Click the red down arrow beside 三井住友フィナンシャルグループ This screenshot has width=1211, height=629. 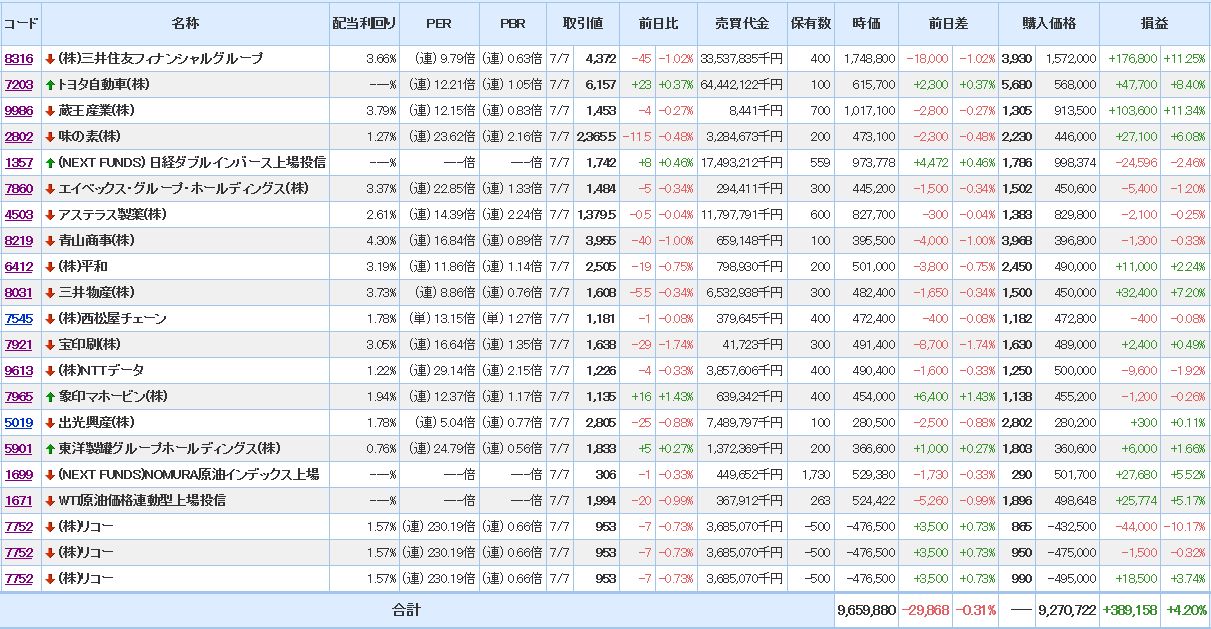coord(50,59)
